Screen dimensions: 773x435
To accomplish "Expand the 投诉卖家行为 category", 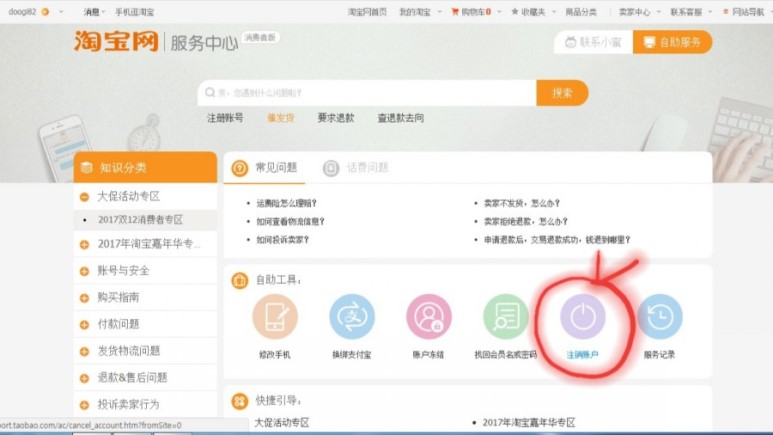I will pyautogui.click(x=84, y=405).
